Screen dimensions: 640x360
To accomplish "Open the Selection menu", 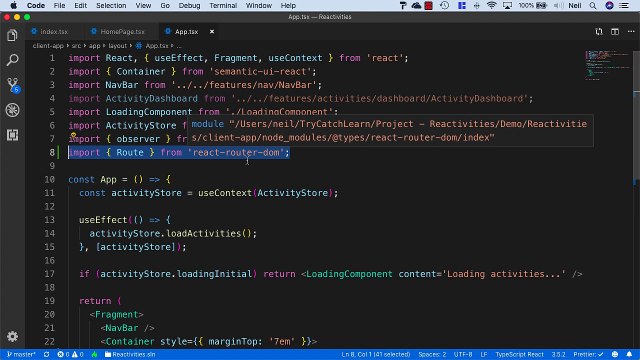I will point(111,5).
